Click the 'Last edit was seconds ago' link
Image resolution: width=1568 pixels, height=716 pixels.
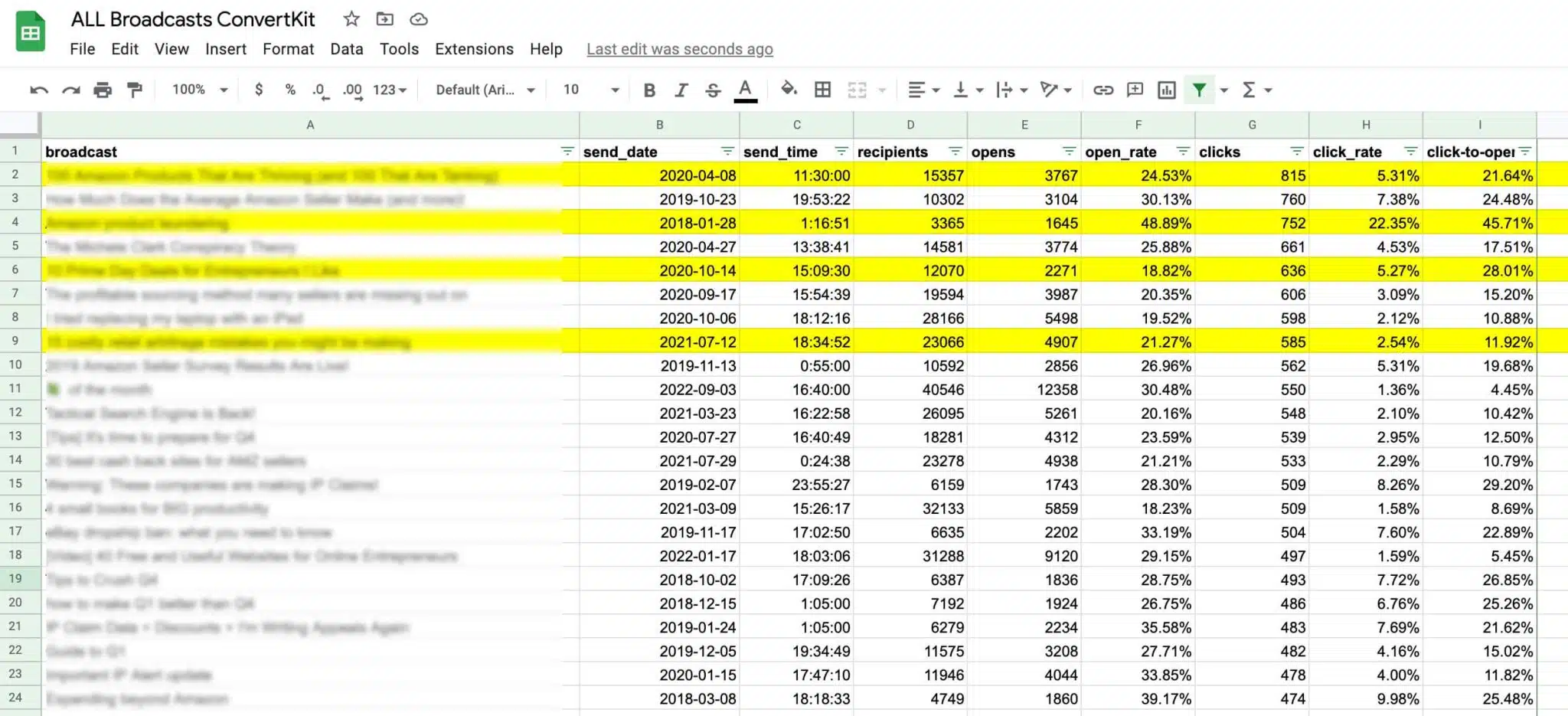click(x=679, y=49)
